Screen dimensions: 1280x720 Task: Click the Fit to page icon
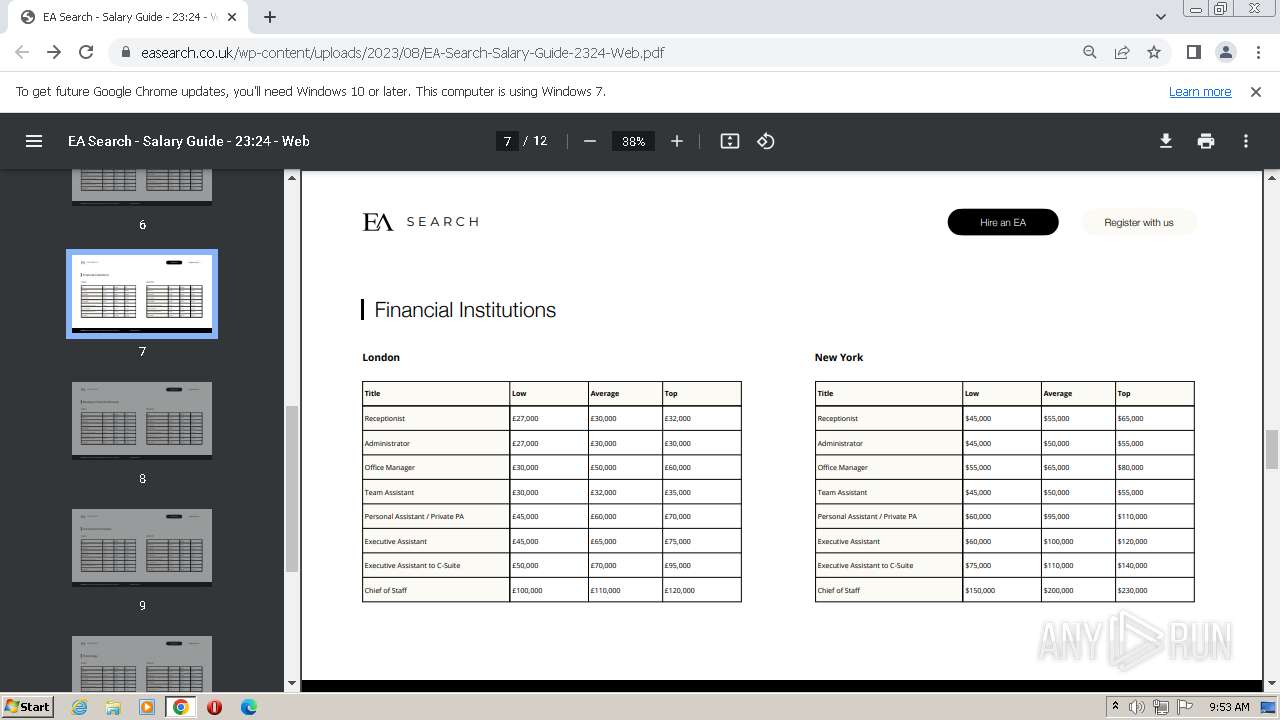point(730,141)
